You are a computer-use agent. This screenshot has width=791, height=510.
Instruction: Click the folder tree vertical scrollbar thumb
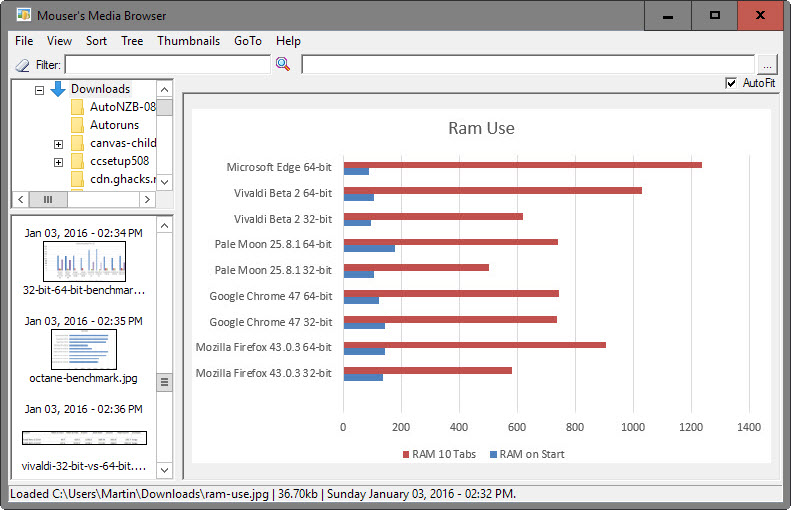[164, 107]
